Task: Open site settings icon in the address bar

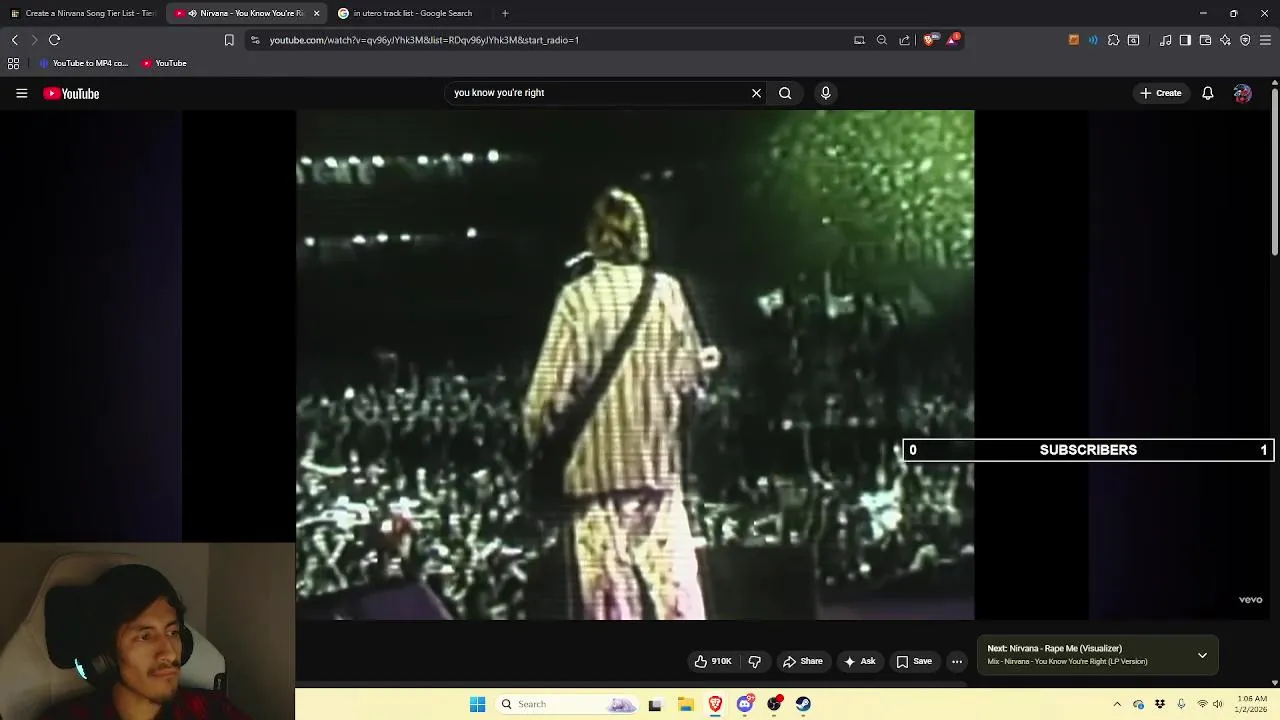Action: point(255,40)
